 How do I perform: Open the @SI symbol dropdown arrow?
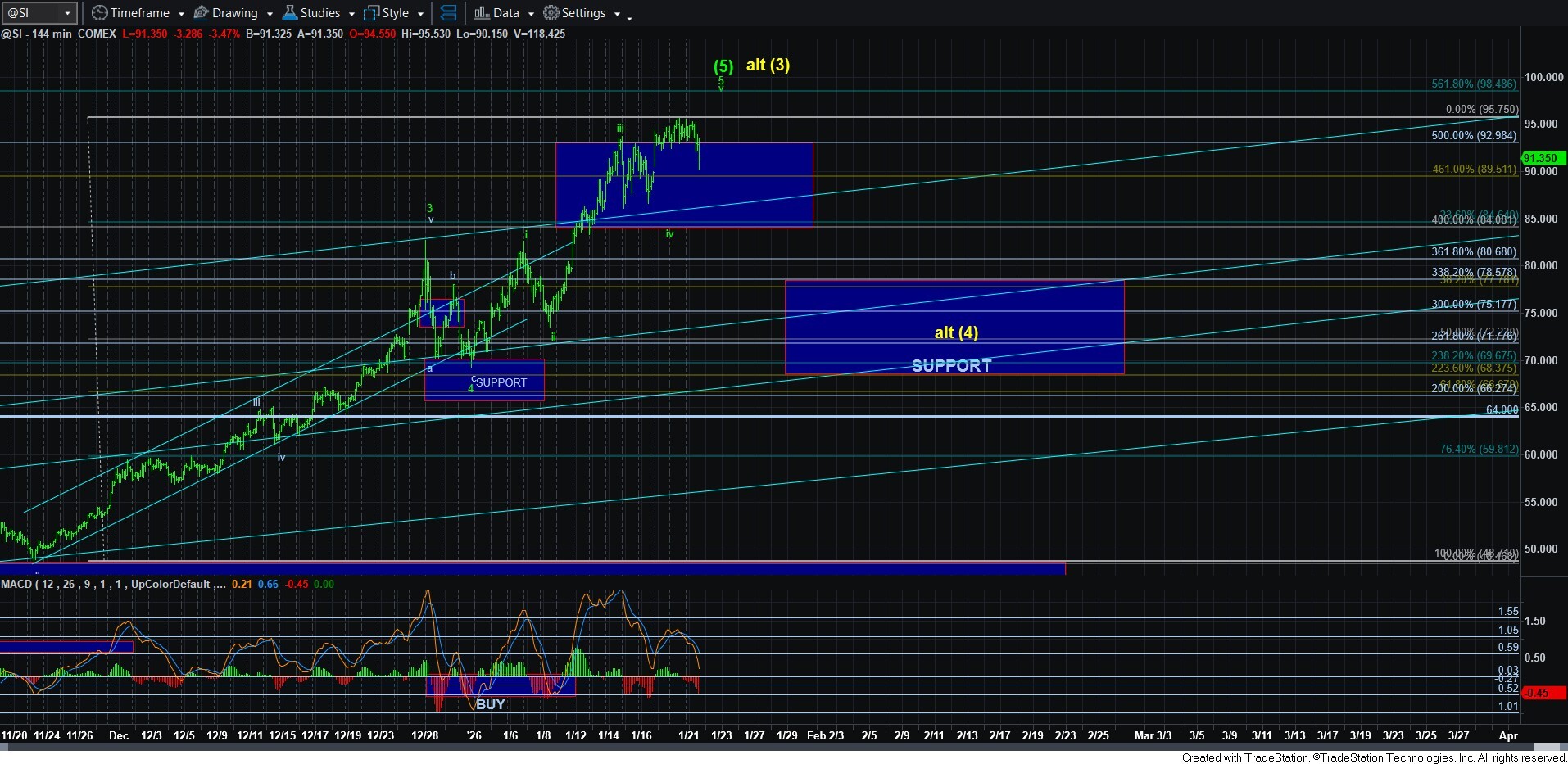[x=68, y=13]
